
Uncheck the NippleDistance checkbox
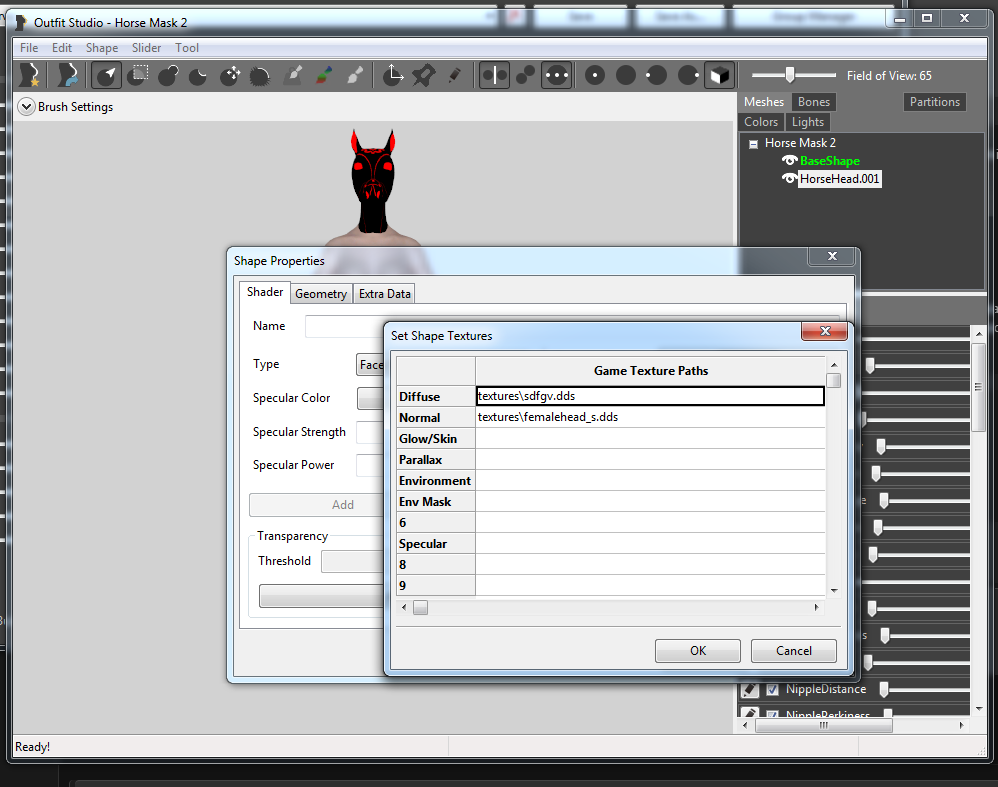(772, 689)
